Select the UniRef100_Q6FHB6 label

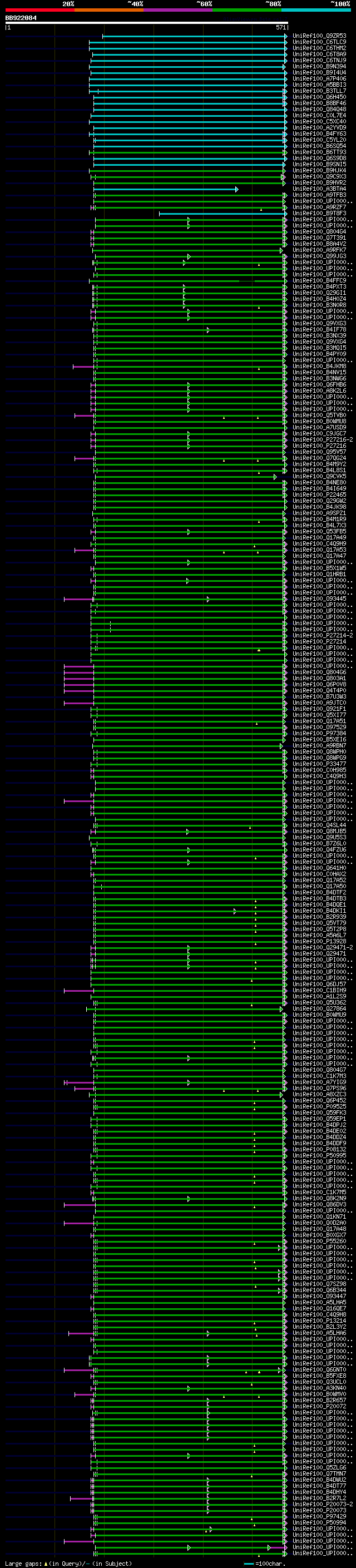(319, 385)
